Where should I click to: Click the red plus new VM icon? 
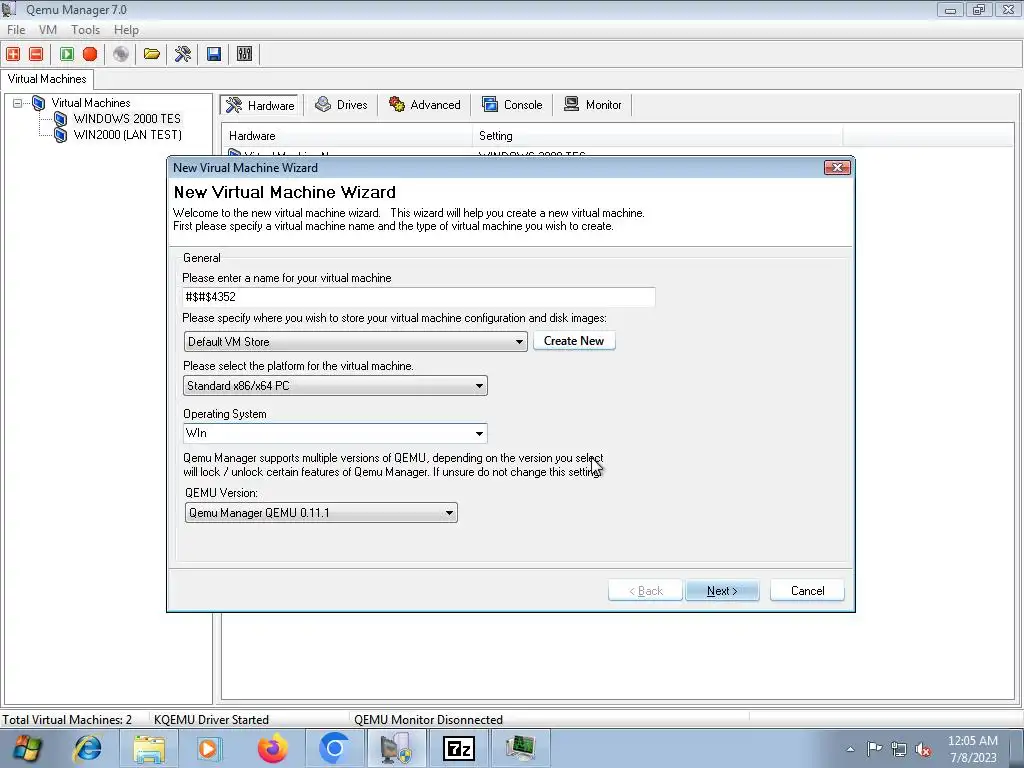[13, 54]
